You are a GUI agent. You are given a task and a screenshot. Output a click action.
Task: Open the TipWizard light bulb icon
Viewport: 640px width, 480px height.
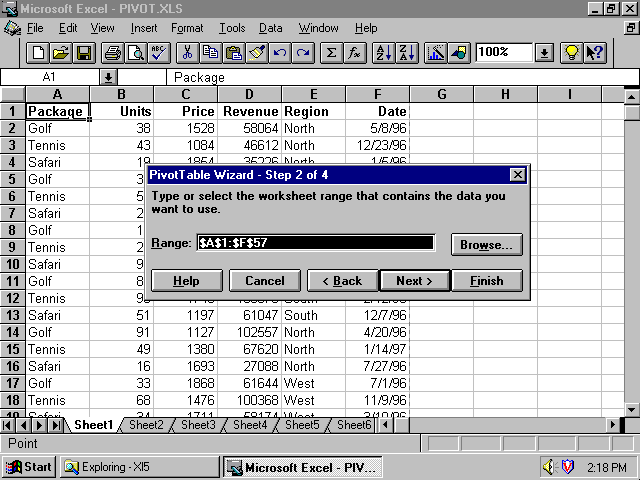(x=571, y=53)
